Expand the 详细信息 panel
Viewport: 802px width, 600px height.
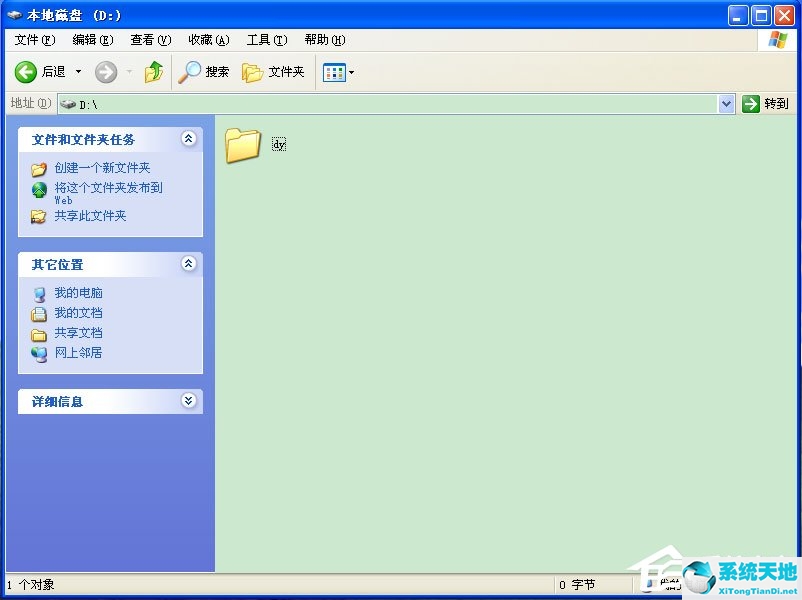point(188,401)
